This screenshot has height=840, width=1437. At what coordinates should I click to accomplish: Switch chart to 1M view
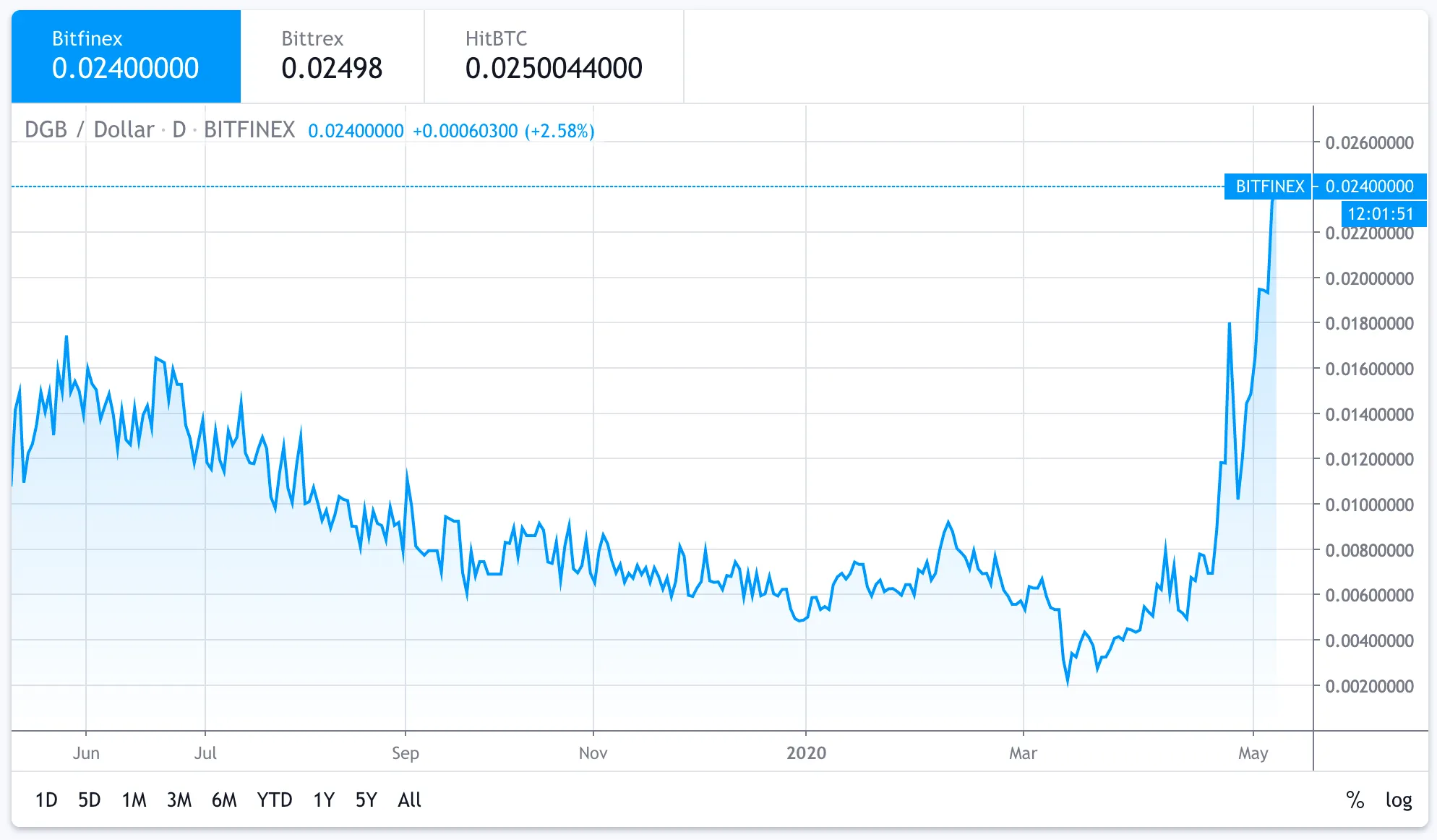[x=134, y=800]
